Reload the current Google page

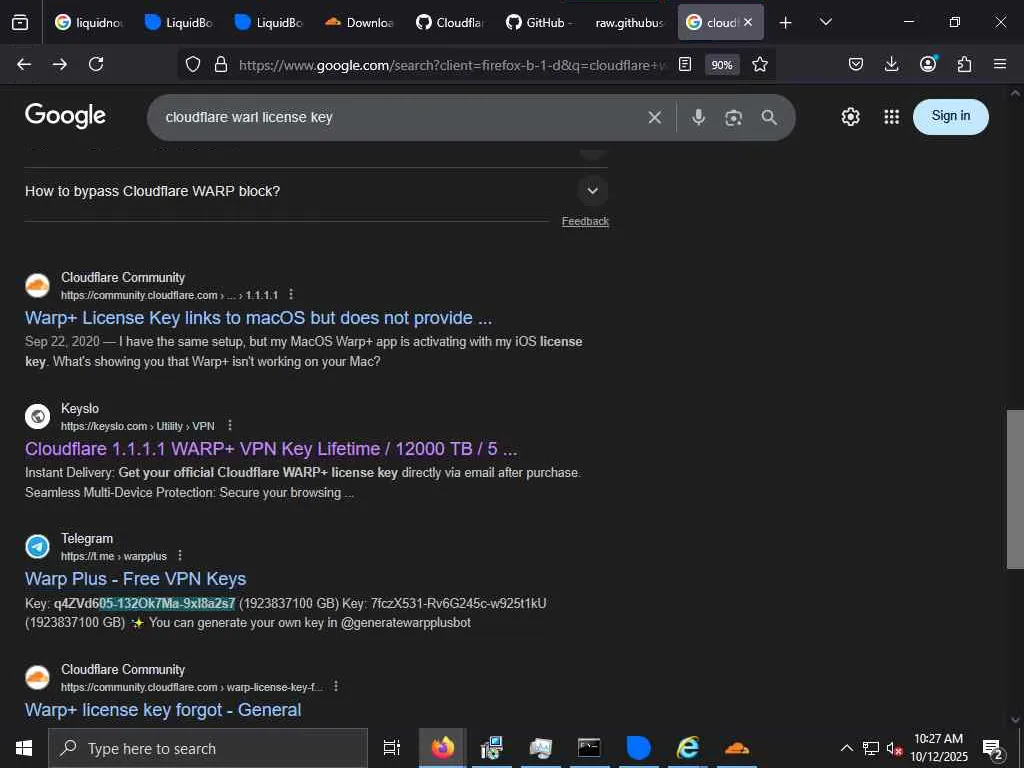[x=96, y=64]
